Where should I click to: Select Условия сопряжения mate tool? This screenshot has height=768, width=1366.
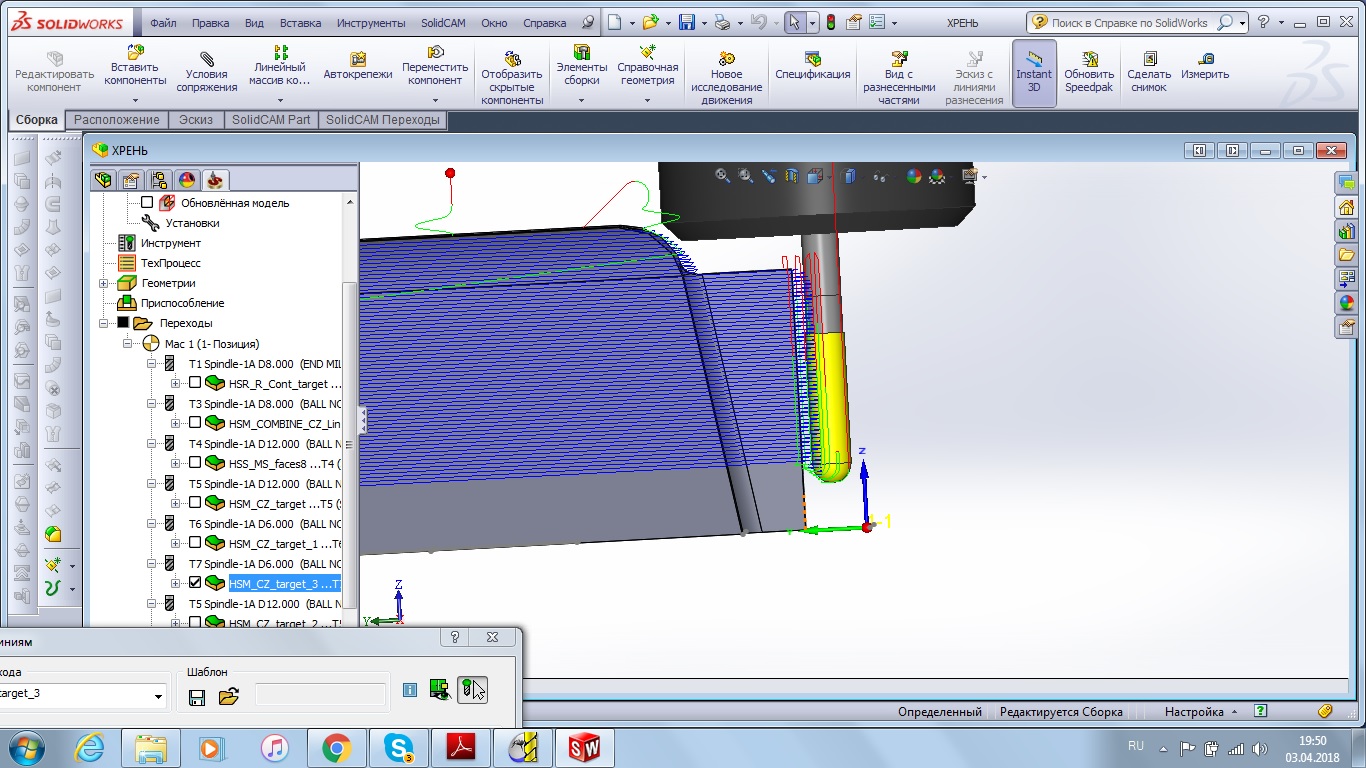[x=207, y=72]
